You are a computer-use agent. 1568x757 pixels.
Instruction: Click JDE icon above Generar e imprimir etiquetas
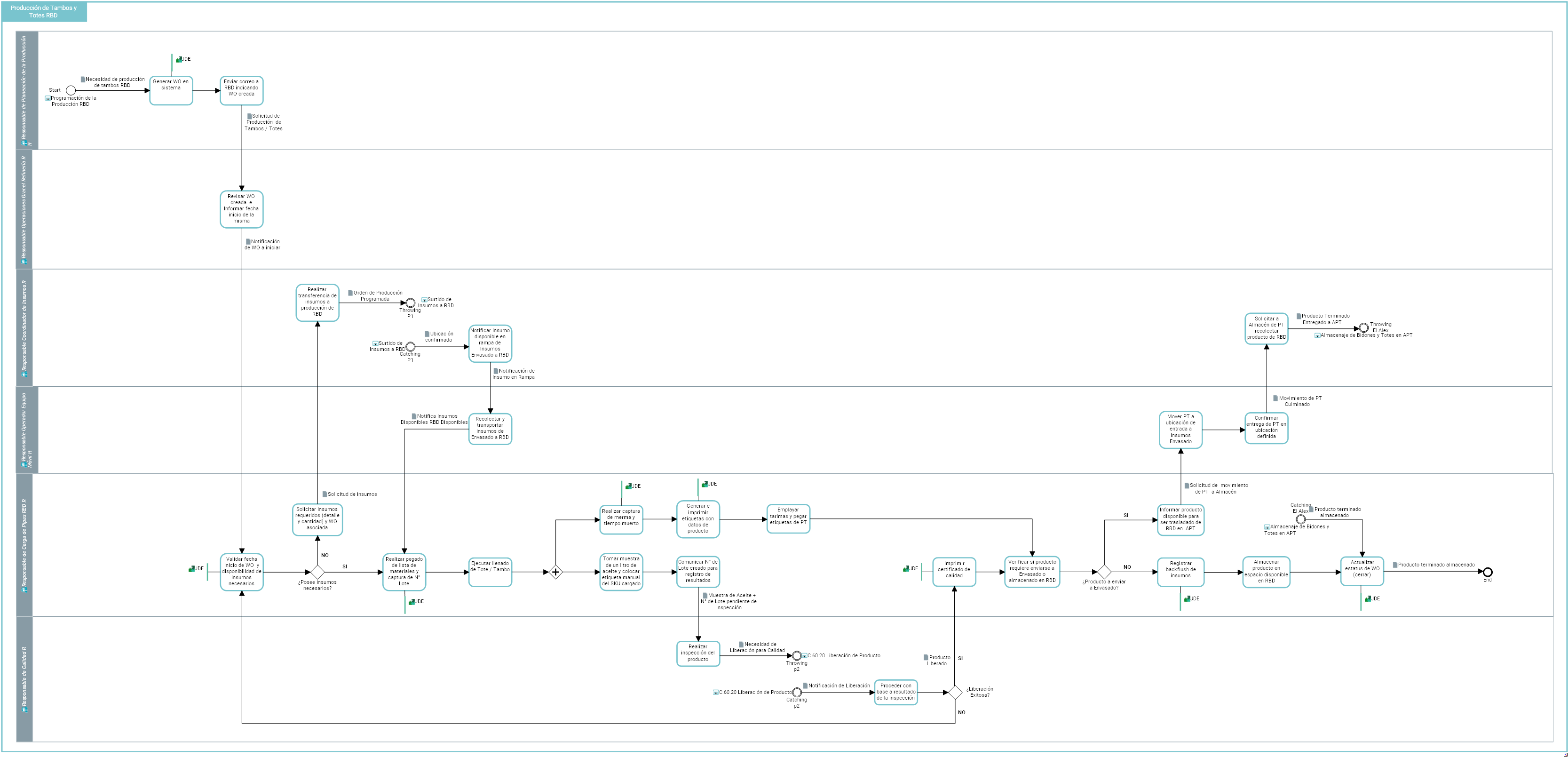(x=704, y=484)
